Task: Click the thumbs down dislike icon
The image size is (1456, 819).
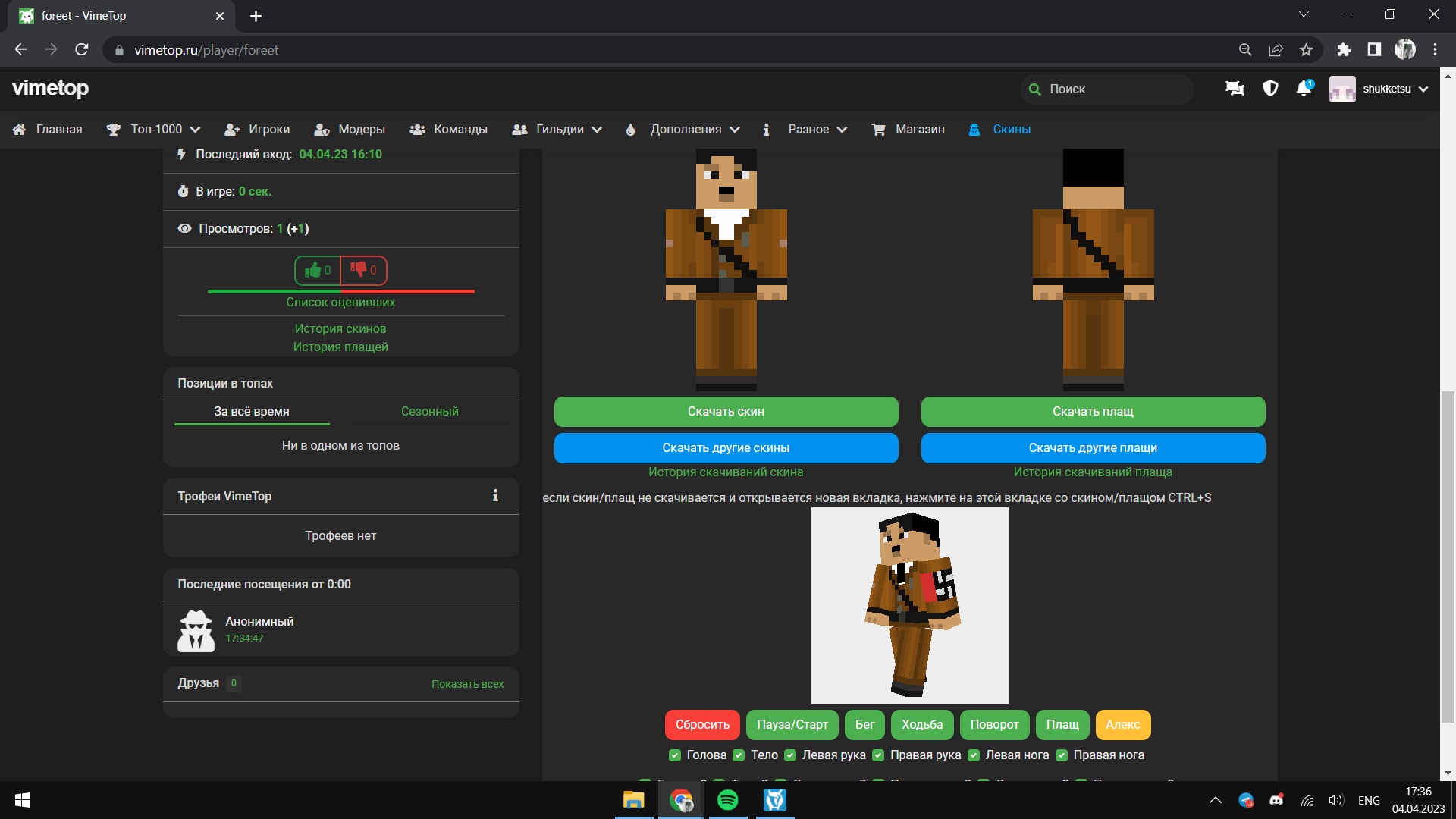Action: point(359,271)
